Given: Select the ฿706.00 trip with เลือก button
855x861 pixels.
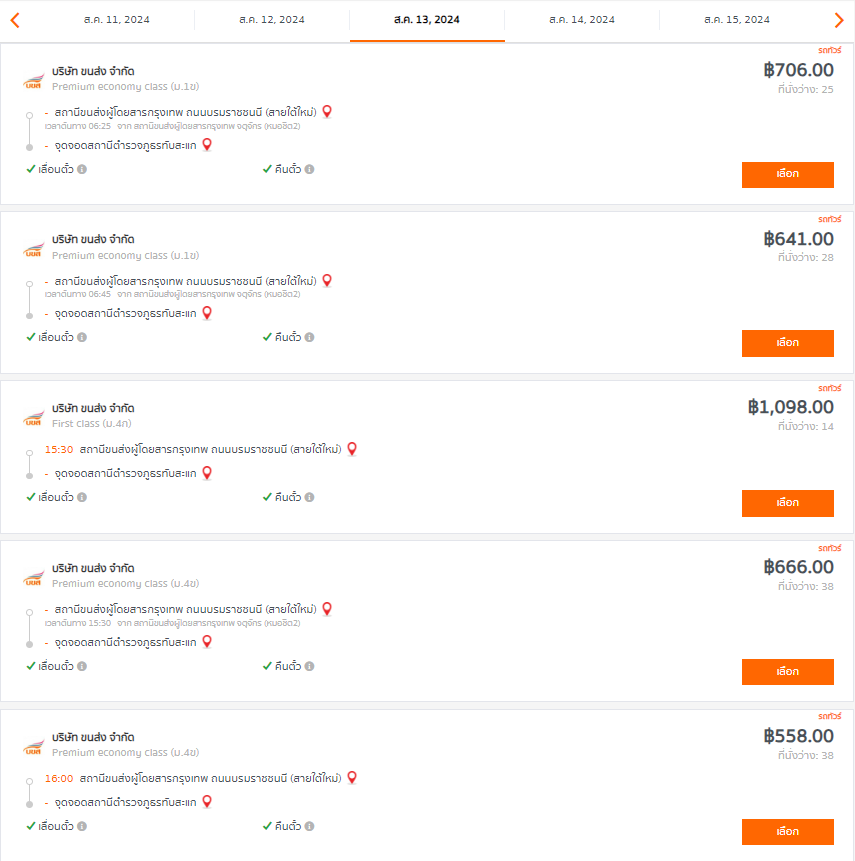Looking at the screenshot, I should click(787, 175).
